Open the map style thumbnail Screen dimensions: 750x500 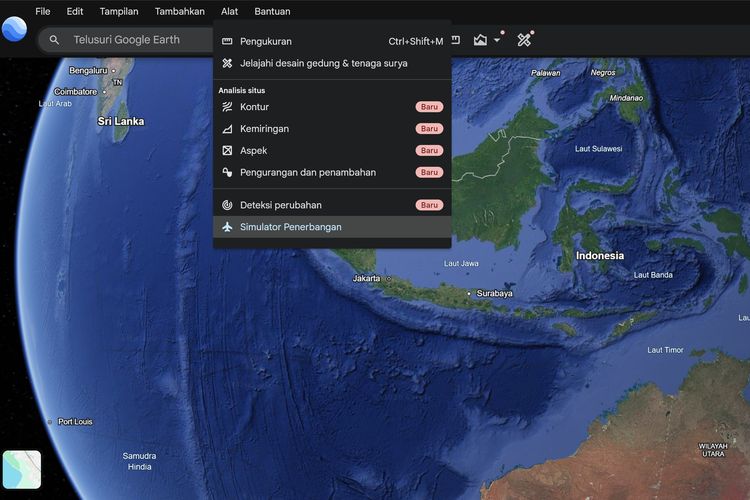click(22, 469)
